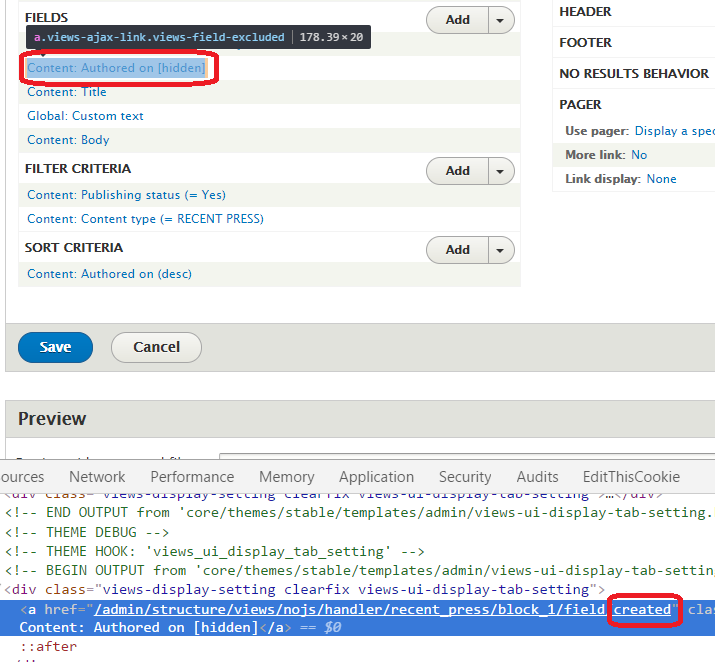Screen dimensions: 715x662
Task: Switch to the Application DevTools tab
Action: point(376,477)
